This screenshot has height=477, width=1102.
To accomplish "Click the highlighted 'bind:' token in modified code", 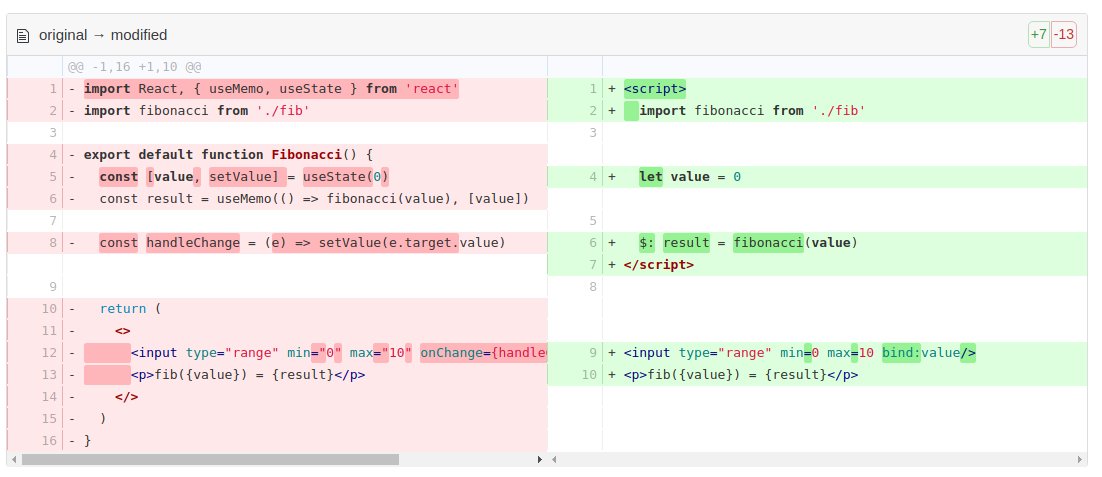I will [x=901, y=353].
